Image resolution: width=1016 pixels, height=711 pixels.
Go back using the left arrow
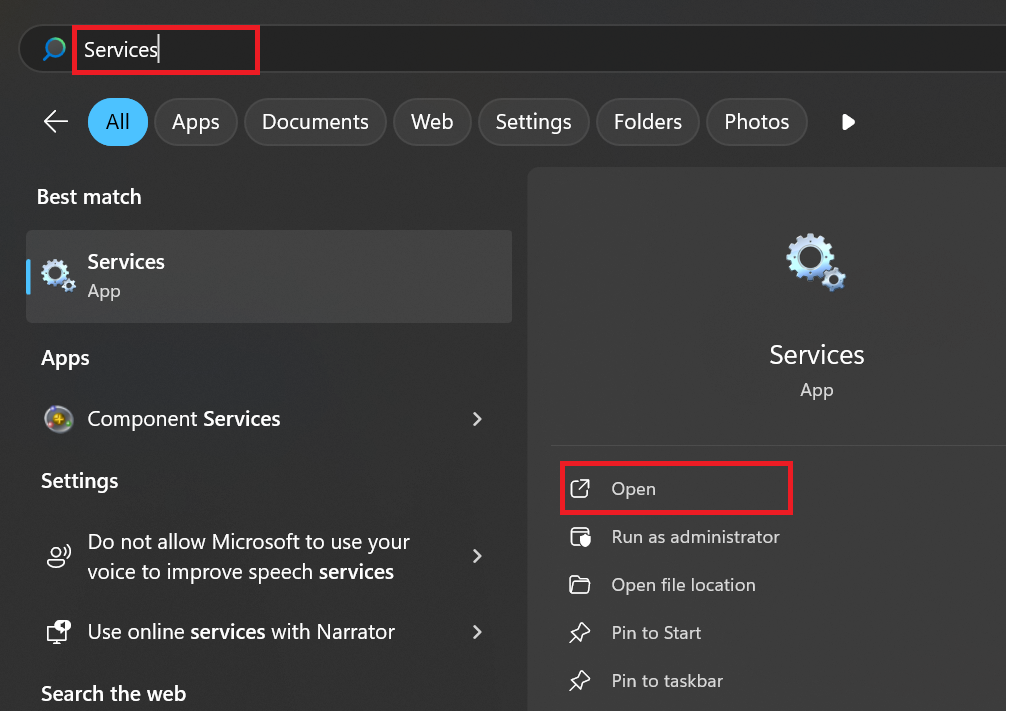[x=56, y=121]
